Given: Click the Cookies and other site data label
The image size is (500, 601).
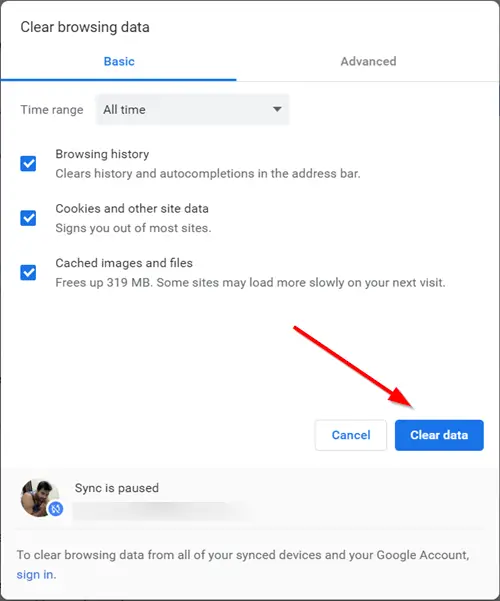Looking at the screenshot, I should pyautogui.click(x=132, y=209).
